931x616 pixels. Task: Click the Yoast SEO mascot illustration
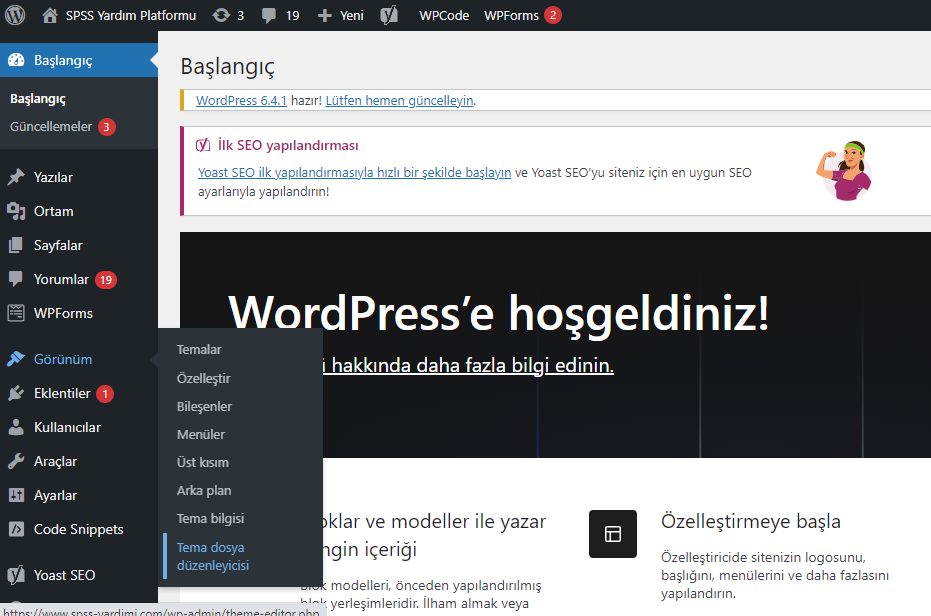click(x=844, y=171)
